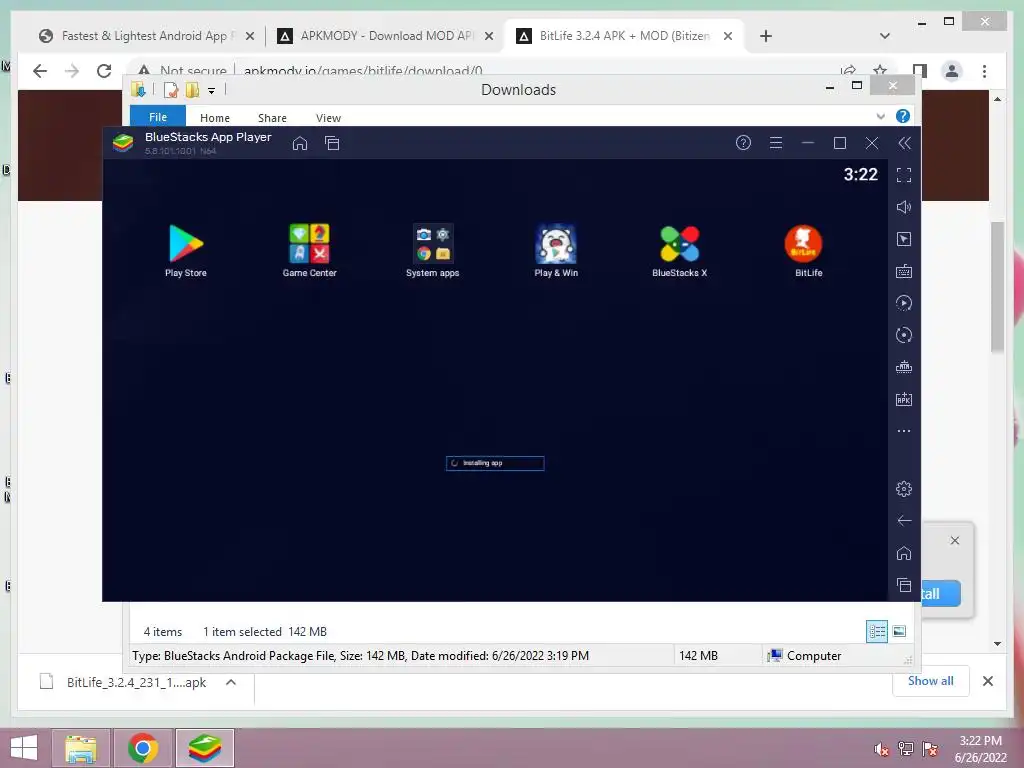The width and height of the screenshot is (1024, 768).
Task: Open the BlueStacks hamburger menu
Action: 776,143
